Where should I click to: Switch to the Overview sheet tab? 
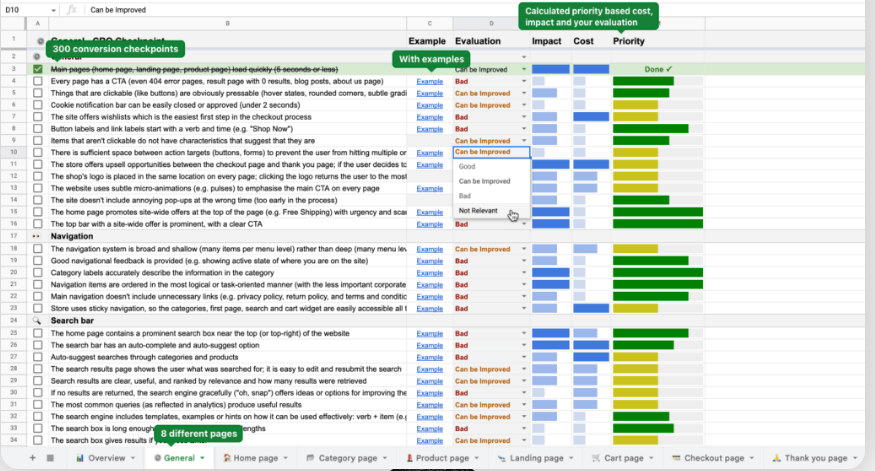coord(106,458)
